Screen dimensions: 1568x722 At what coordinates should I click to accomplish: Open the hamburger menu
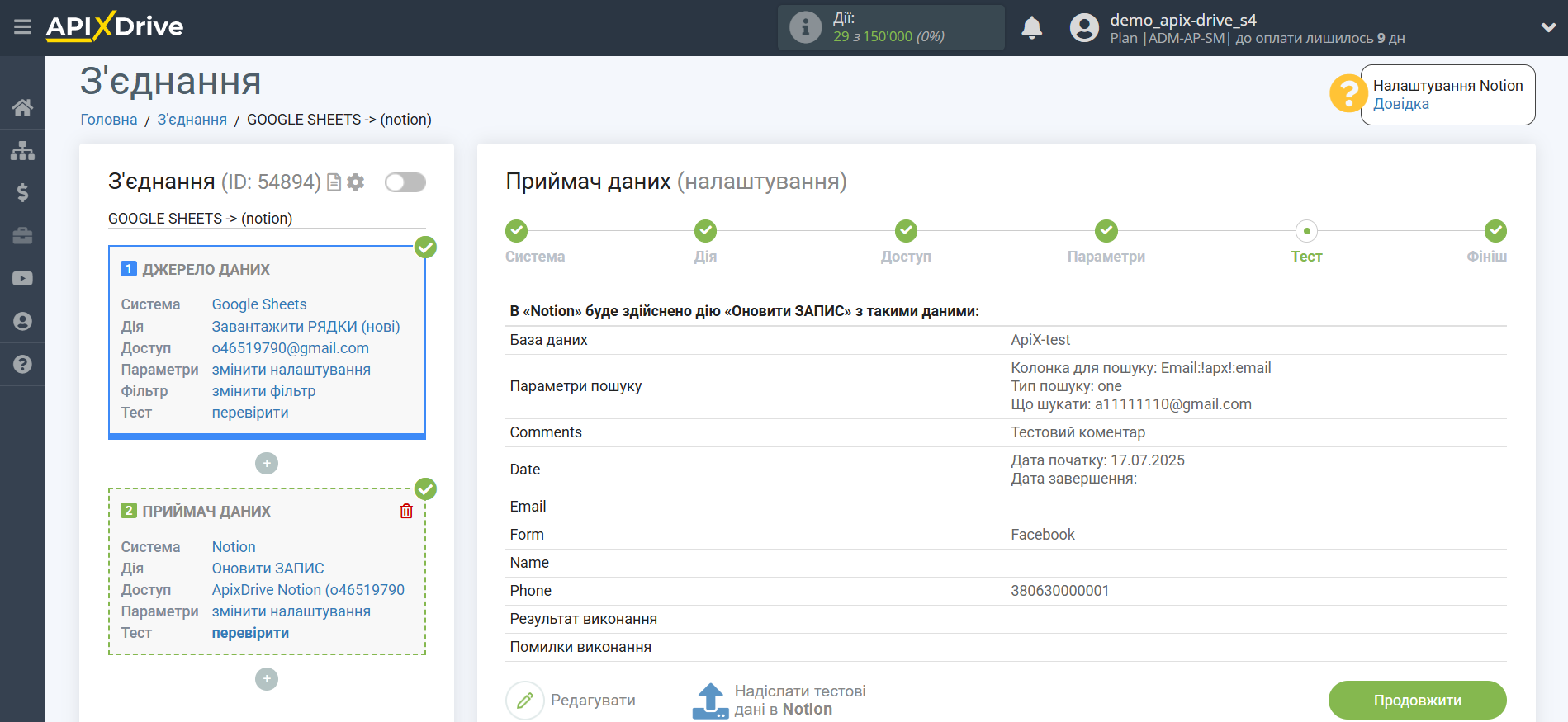pos(22,27)
